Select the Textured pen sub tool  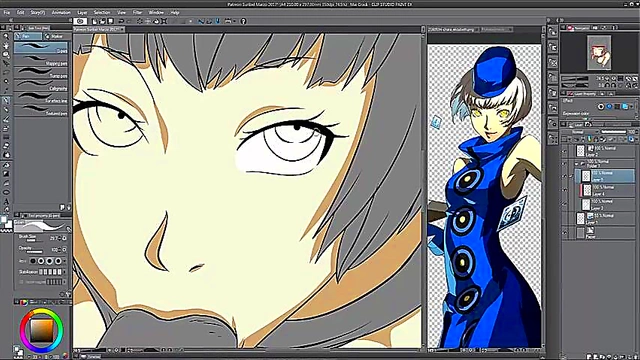[x=41, y=110]
